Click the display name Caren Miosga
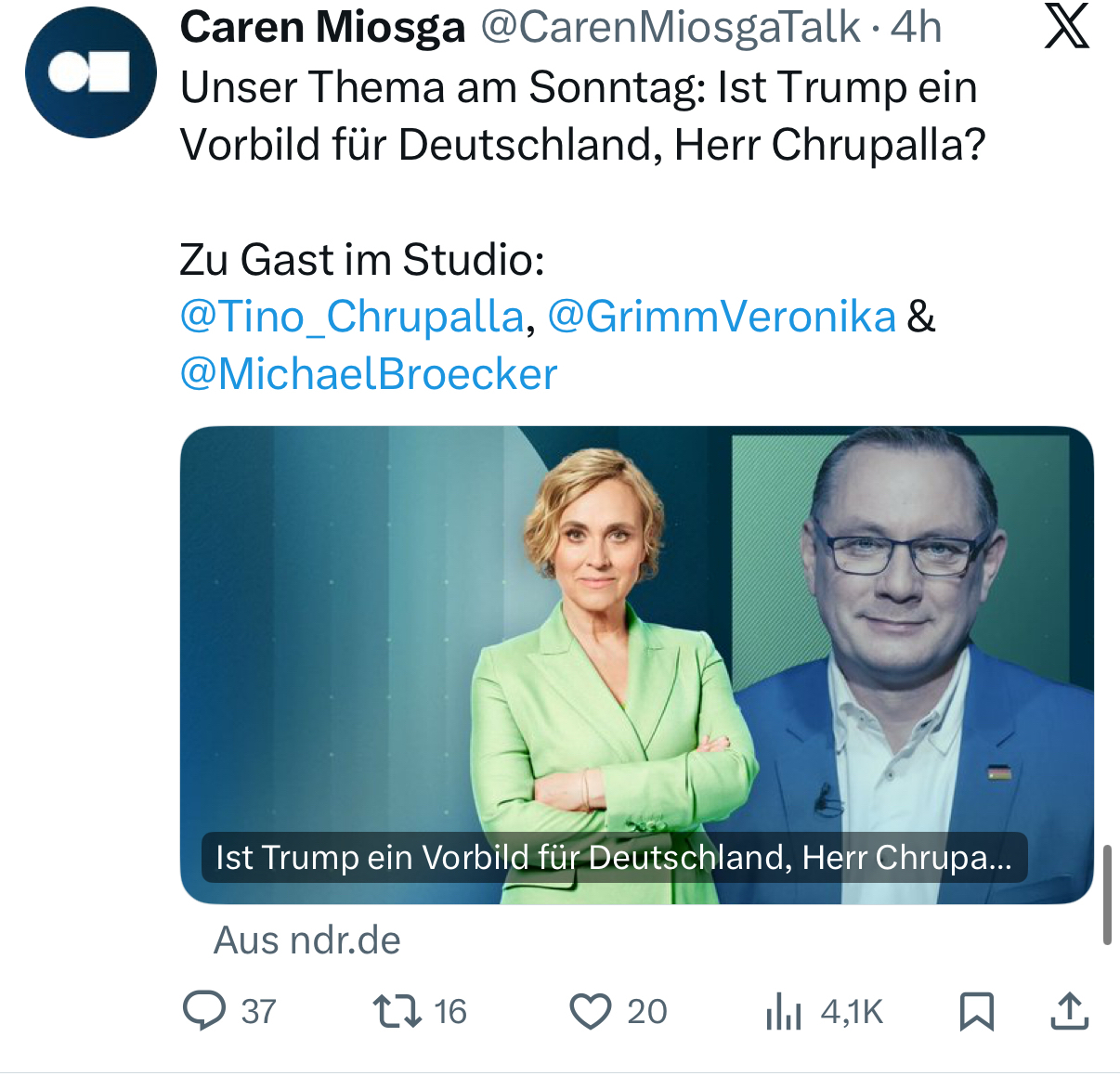Viewport: 1120px width, 1076px height. (322, 27)
